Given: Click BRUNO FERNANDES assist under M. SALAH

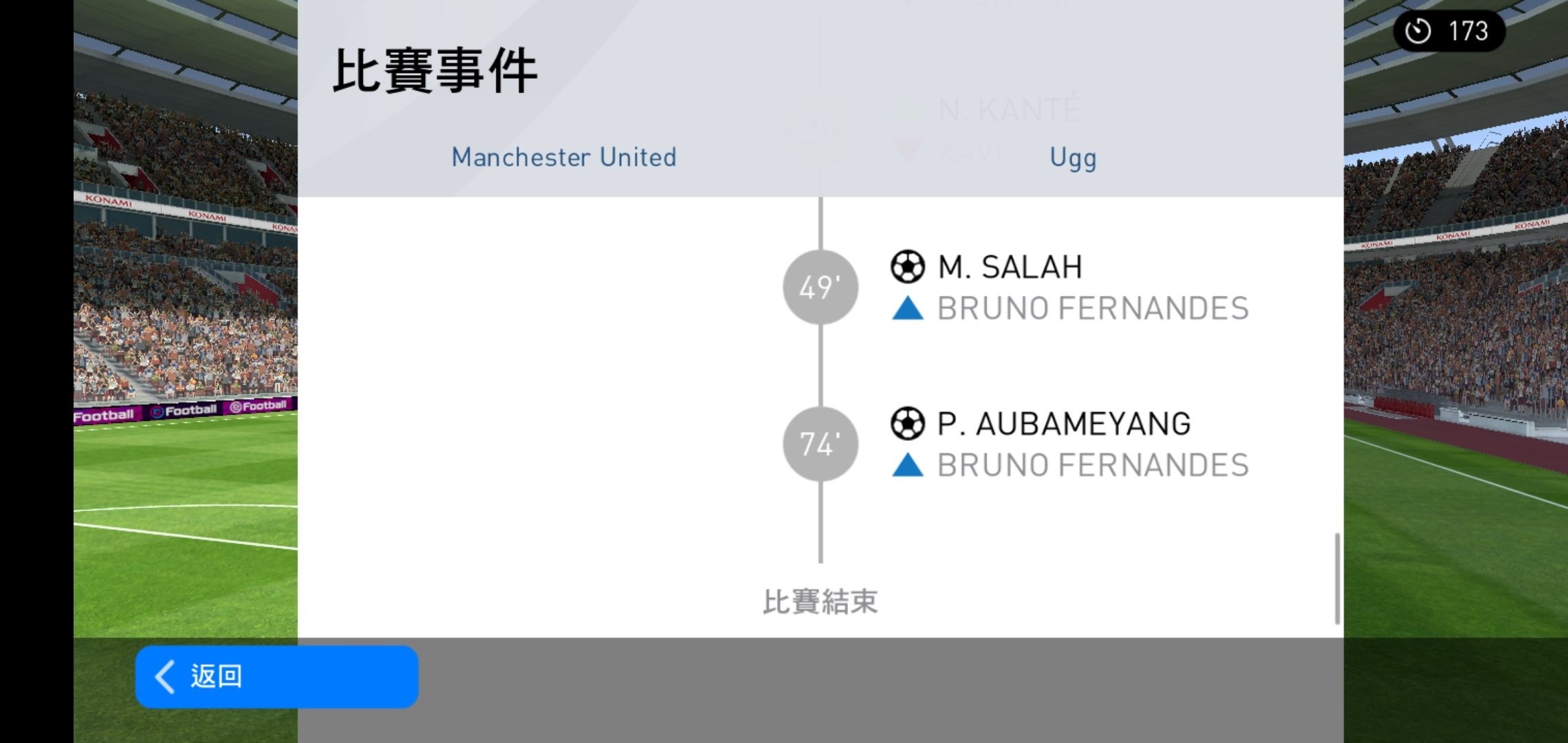Looking at the screenshot, I should click(1093, 308).
